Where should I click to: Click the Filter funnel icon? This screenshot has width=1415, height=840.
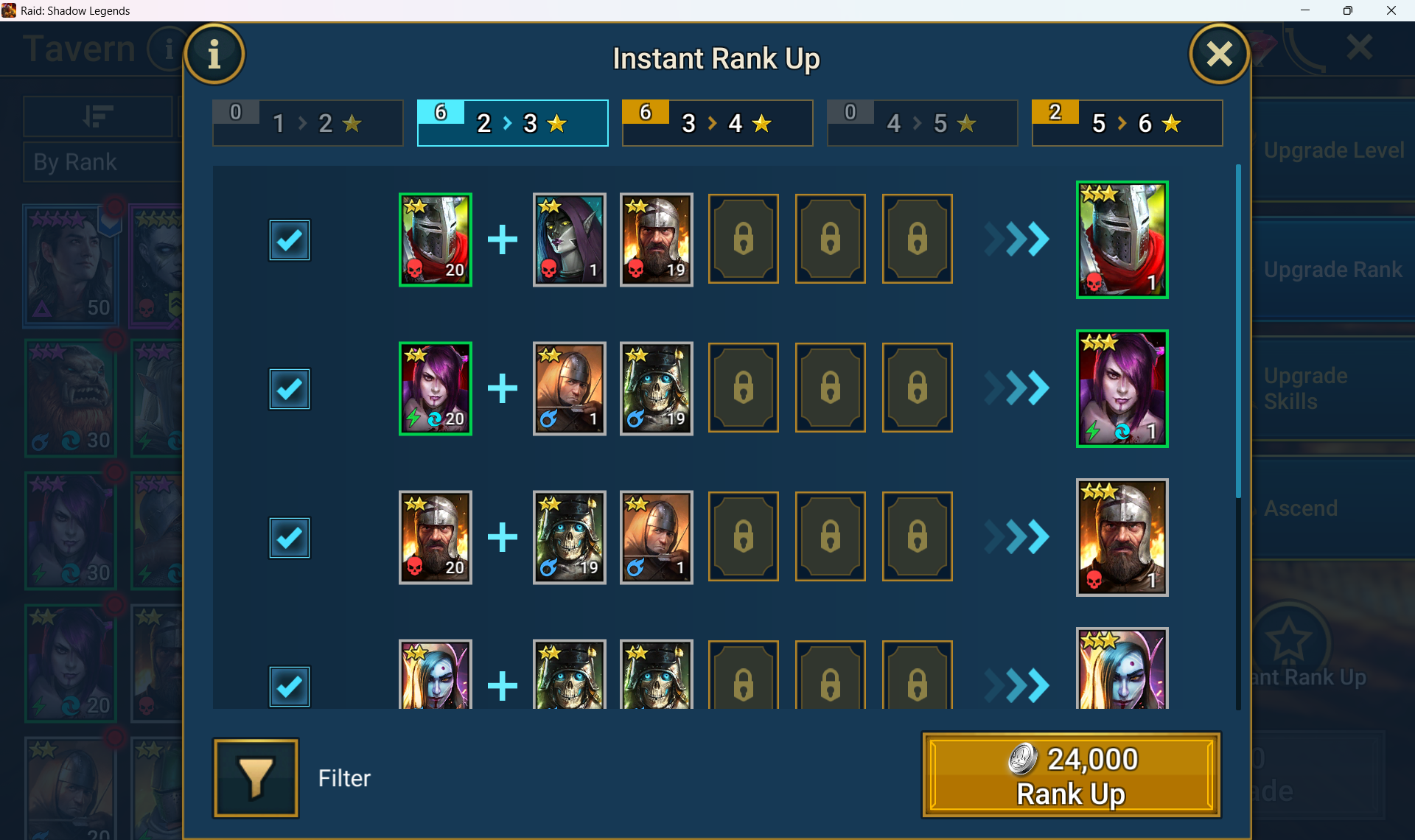256,778
